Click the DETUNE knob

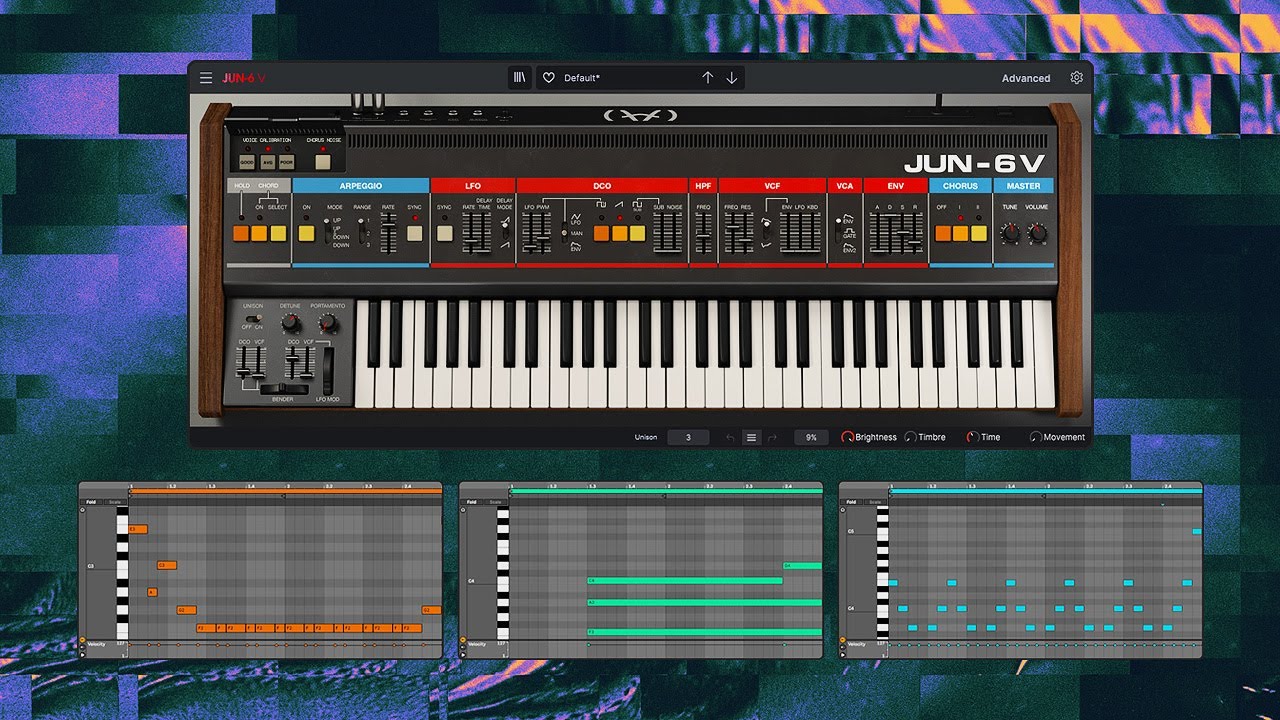(x=290, y=323)
